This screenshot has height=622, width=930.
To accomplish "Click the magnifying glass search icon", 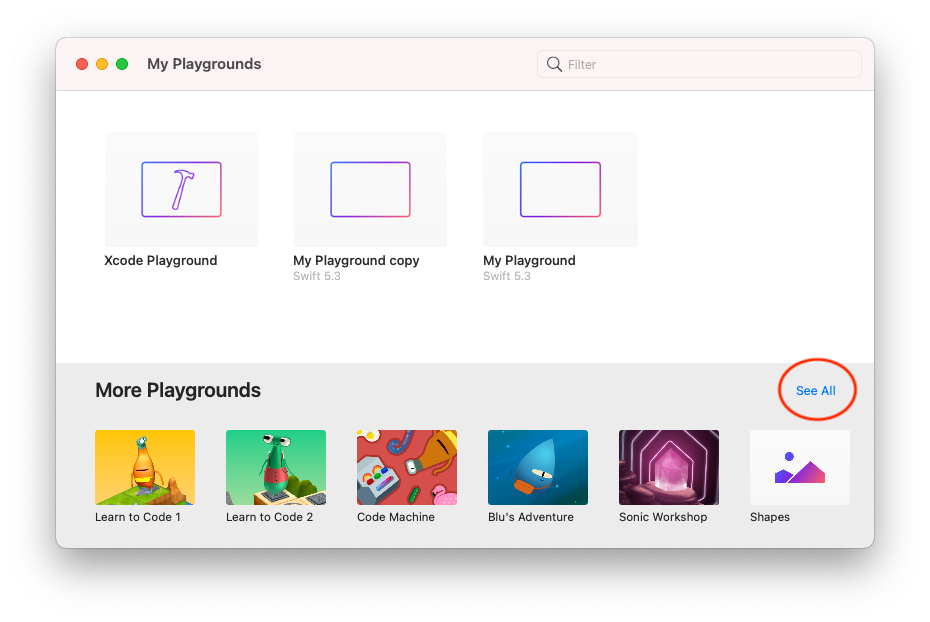I will coord(554,64).
